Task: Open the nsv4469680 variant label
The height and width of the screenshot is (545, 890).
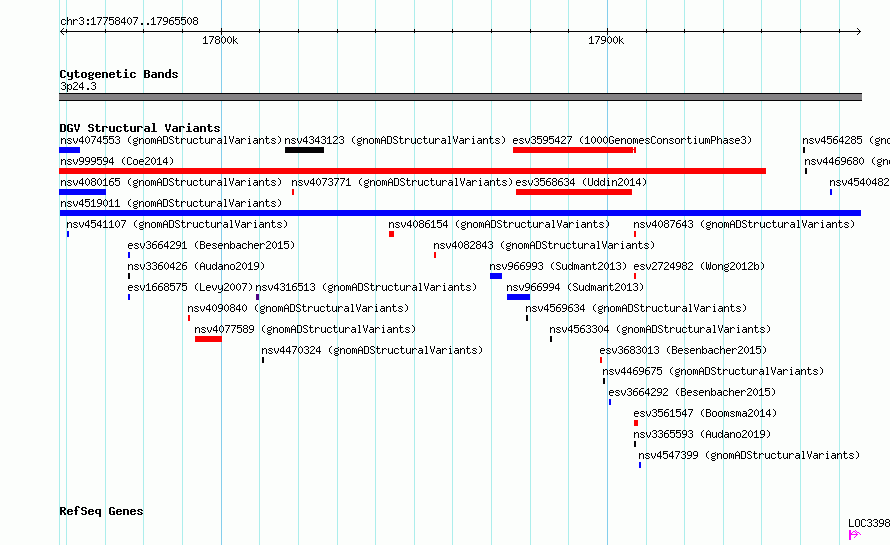Action: click(847, 161)
